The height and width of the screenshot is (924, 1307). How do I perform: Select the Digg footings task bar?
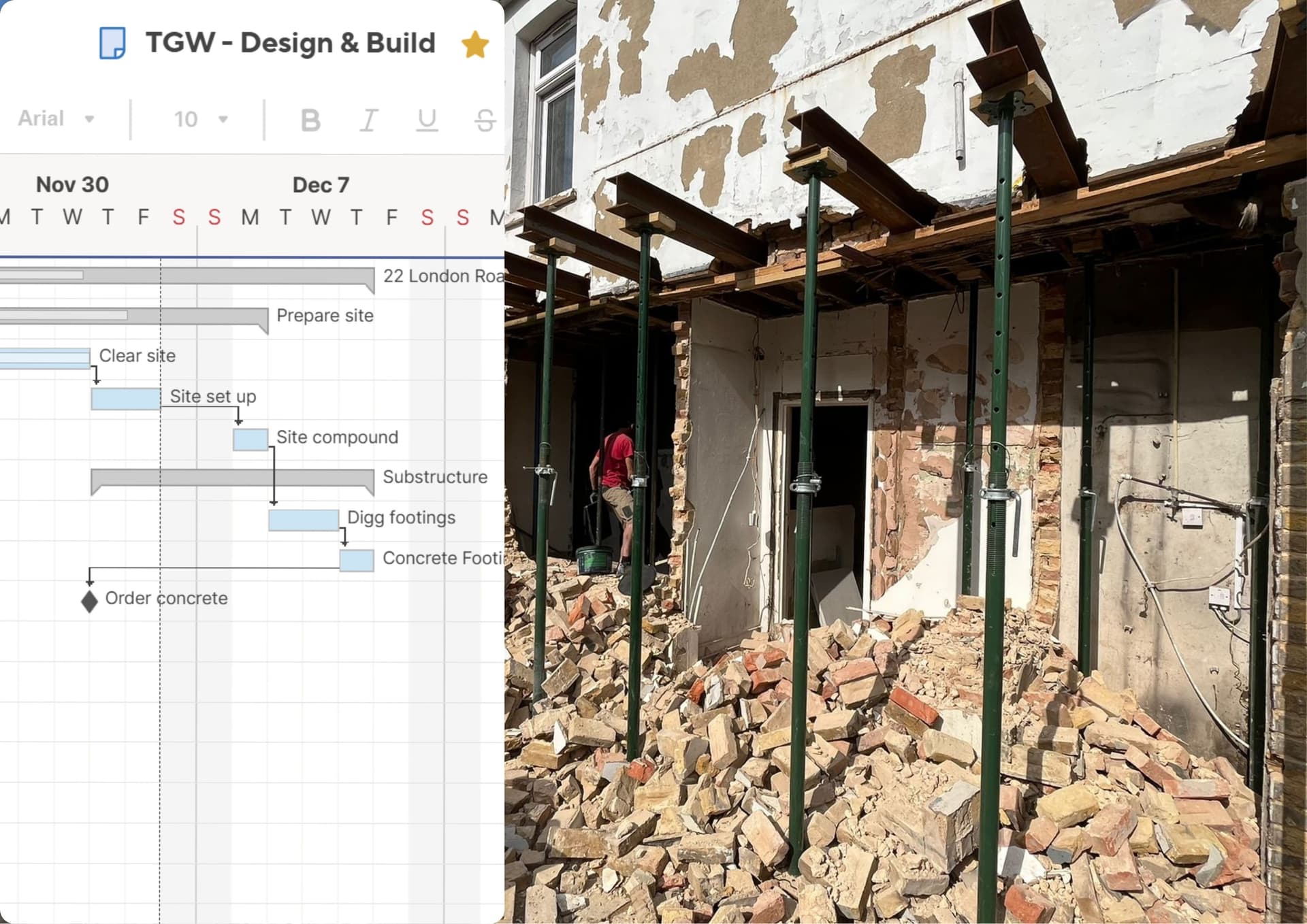pyautogui.click(x=304, y=520)
